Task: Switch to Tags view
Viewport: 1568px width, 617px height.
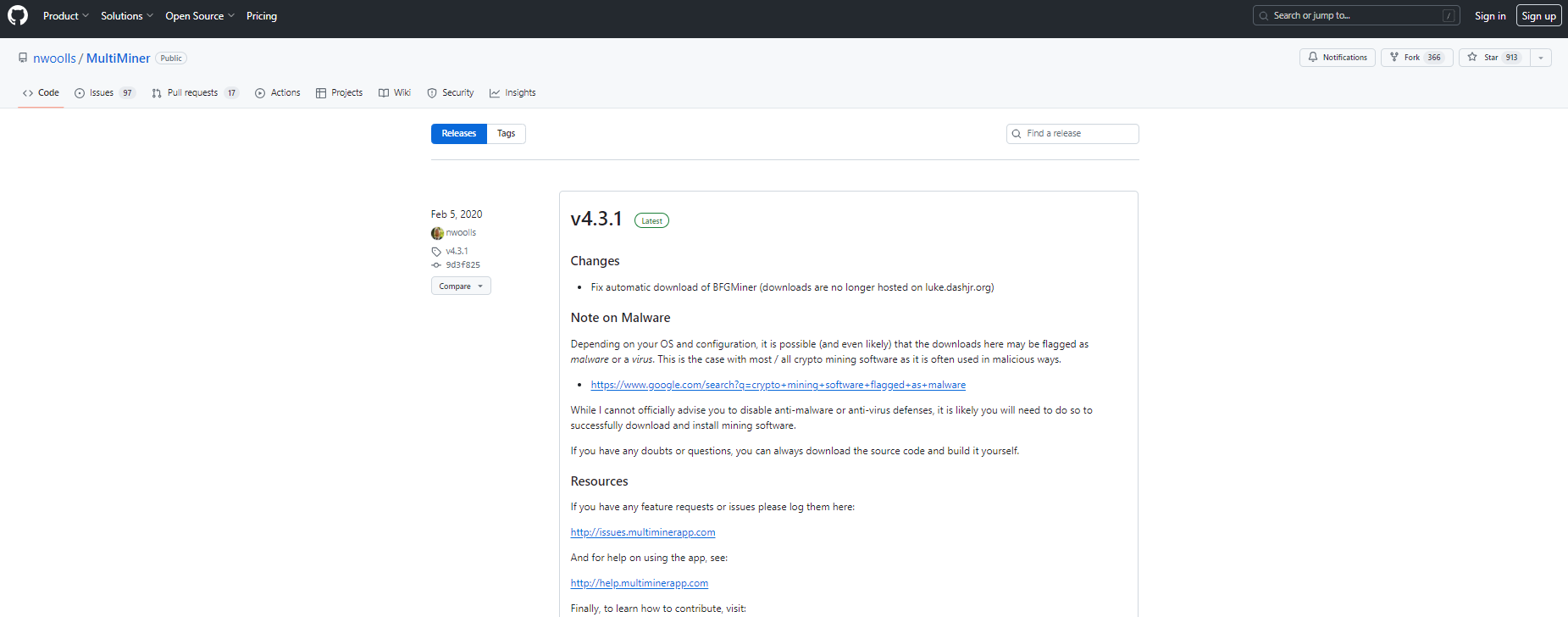Action: point(507,134)
